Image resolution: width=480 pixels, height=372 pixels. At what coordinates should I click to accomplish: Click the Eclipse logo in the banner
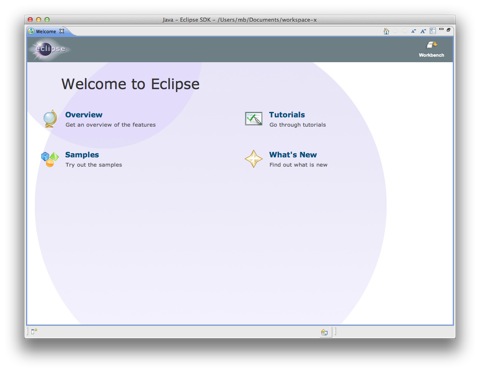pyautogui.click(x=50, y=49)
